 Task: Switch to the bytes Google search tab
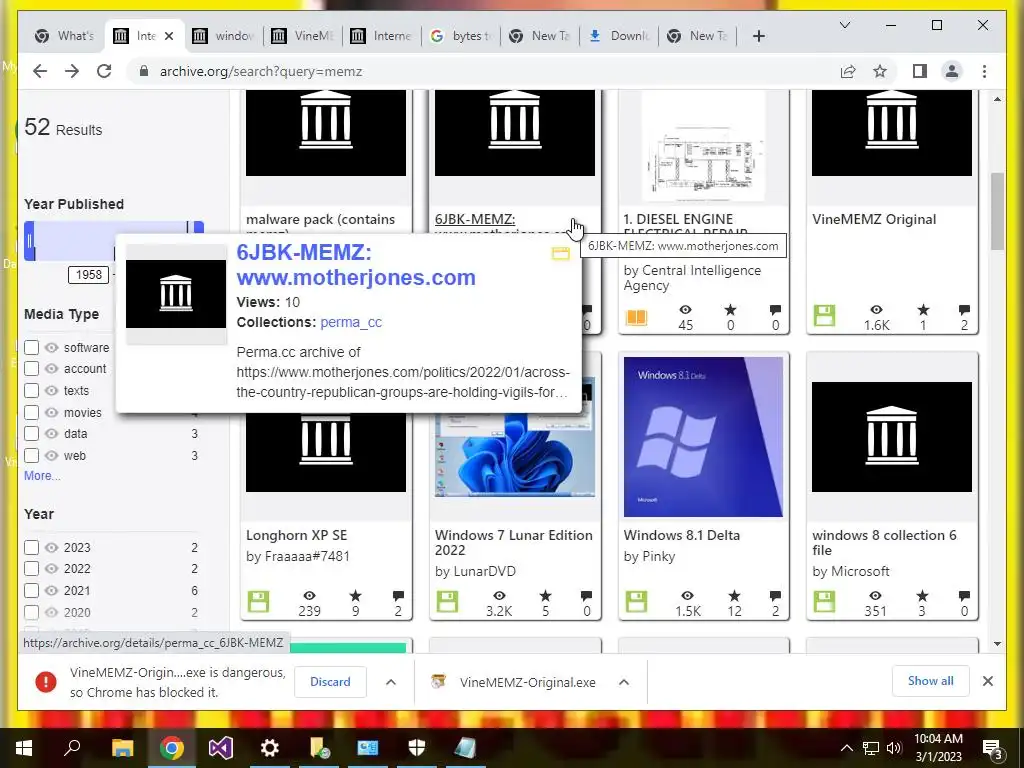click(x=461, y=36)
